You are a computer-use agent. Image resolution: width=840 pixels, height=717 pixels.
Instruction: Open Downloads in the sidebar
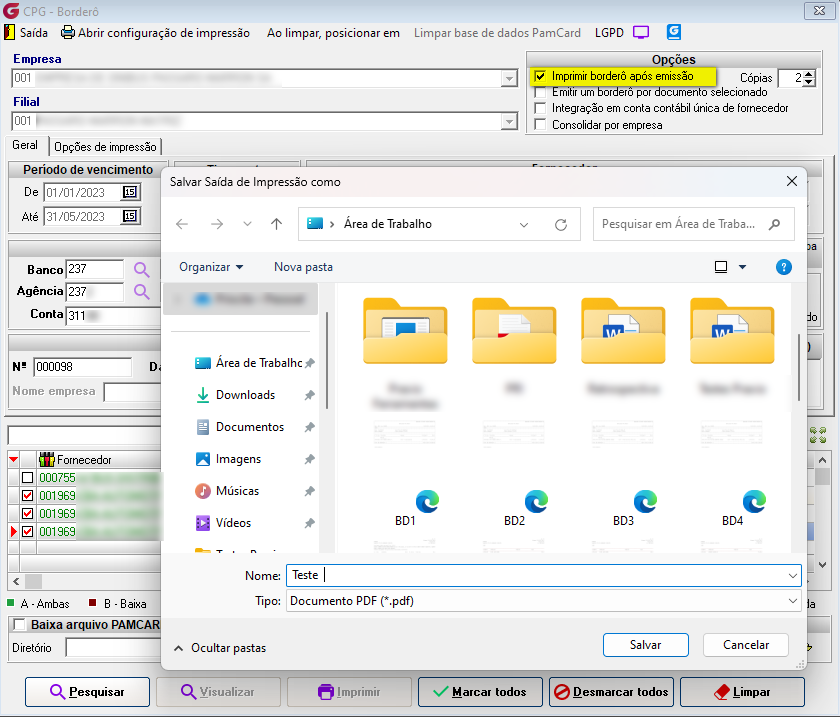tap(246, 395)
